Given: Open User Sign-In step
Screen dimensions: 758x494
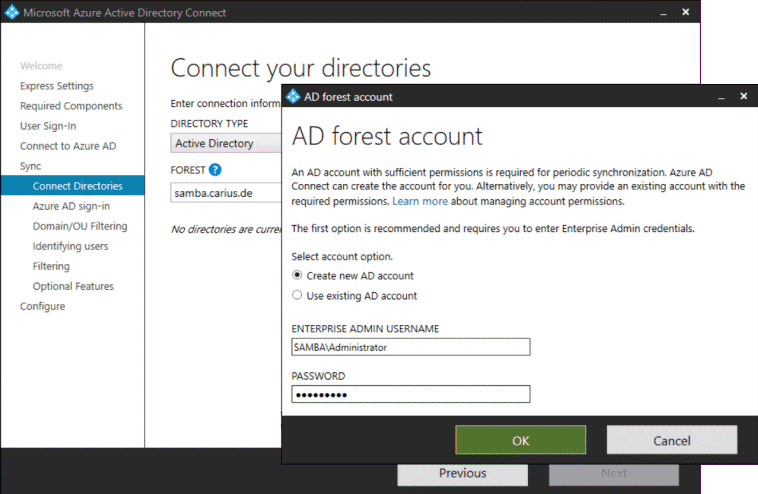Looking at the screenshot, I should coord(48,126).
